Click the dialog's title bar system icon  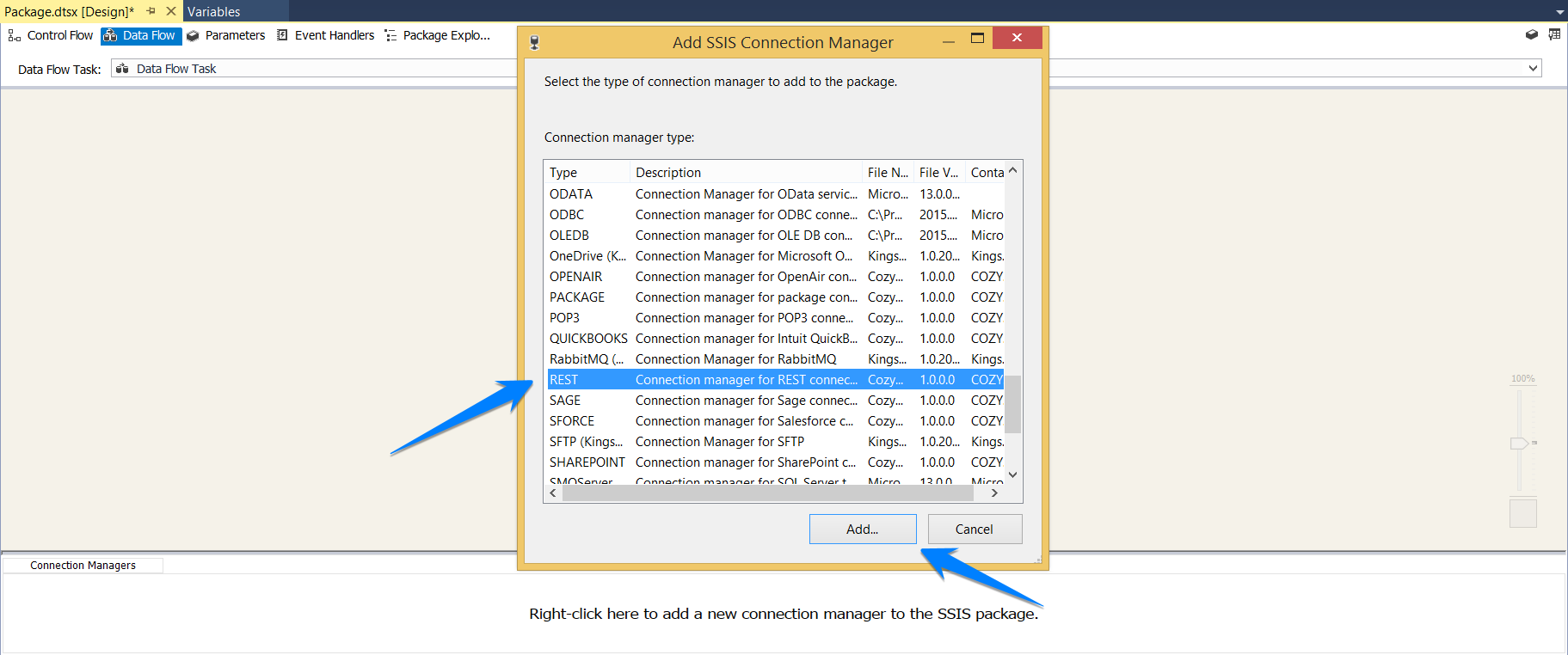534,42
